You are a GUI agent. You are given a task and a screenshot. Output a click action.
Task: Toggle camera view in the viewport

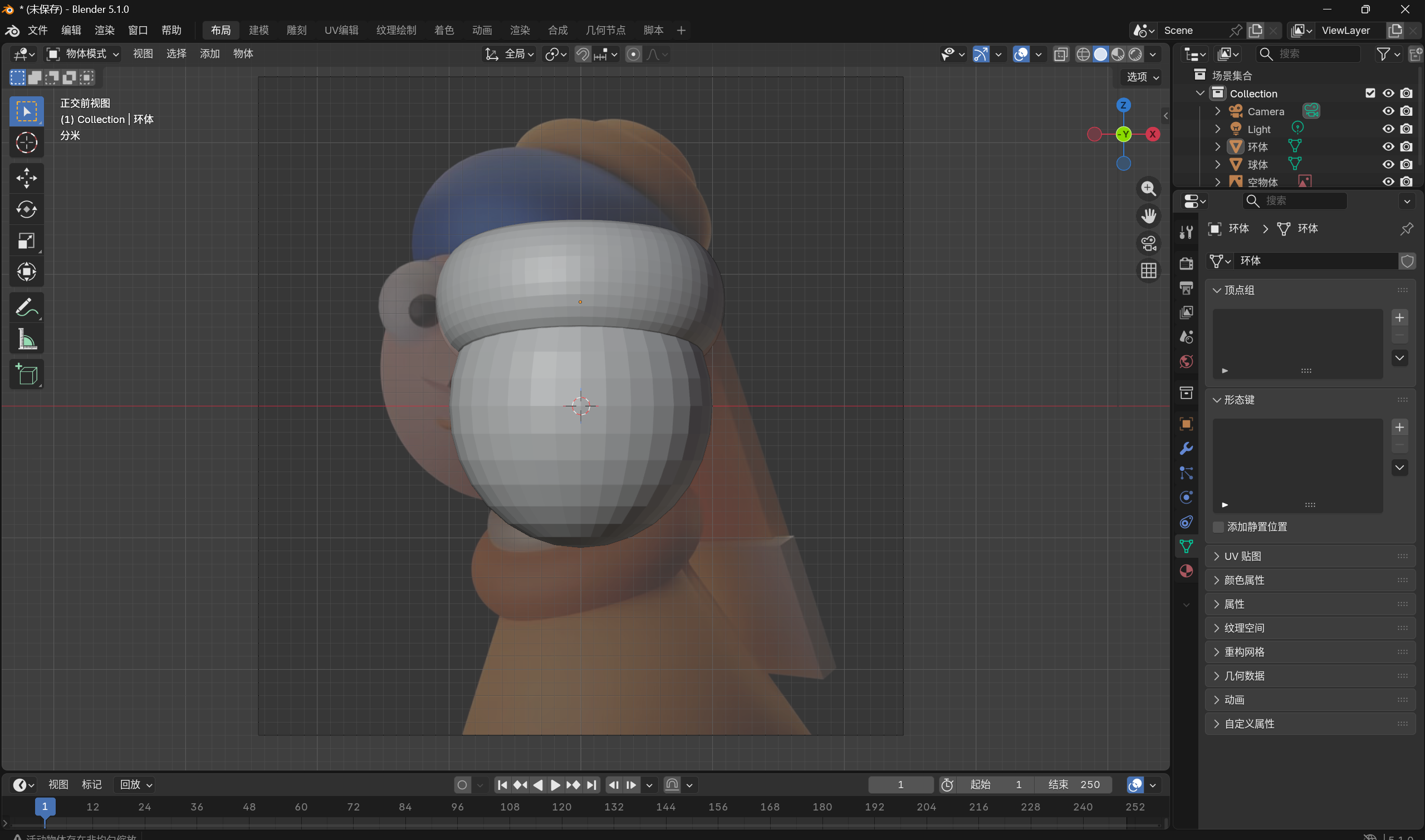[1148, 243]
